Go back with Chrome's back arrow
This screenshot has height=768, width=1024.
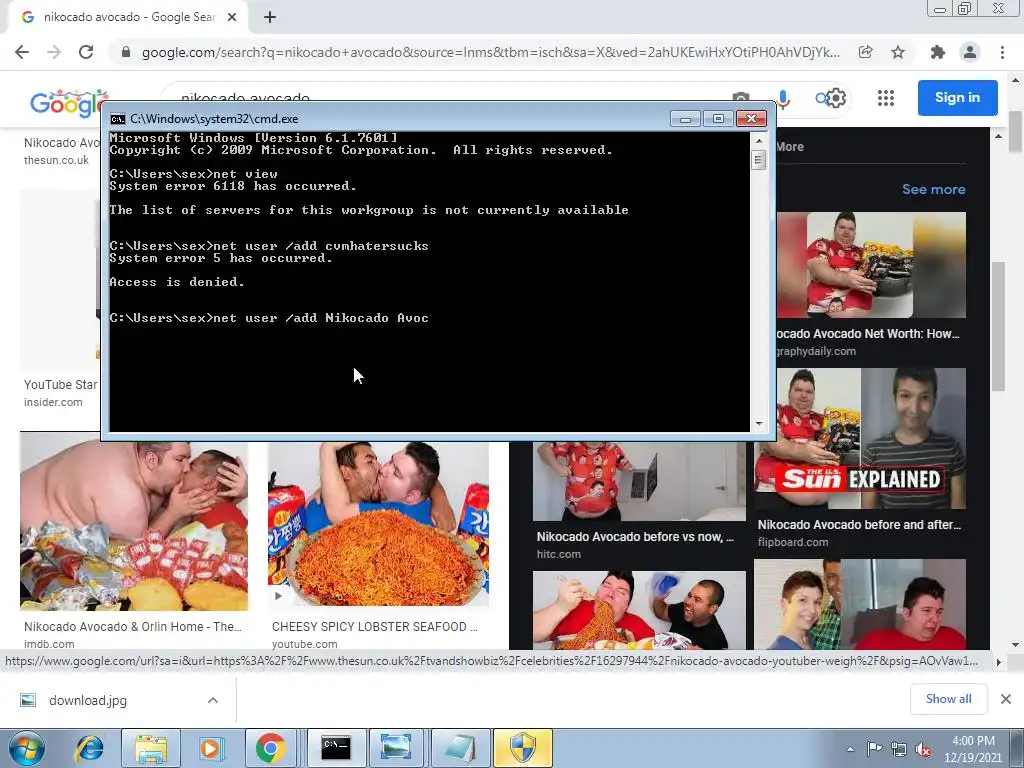(22, 52)
